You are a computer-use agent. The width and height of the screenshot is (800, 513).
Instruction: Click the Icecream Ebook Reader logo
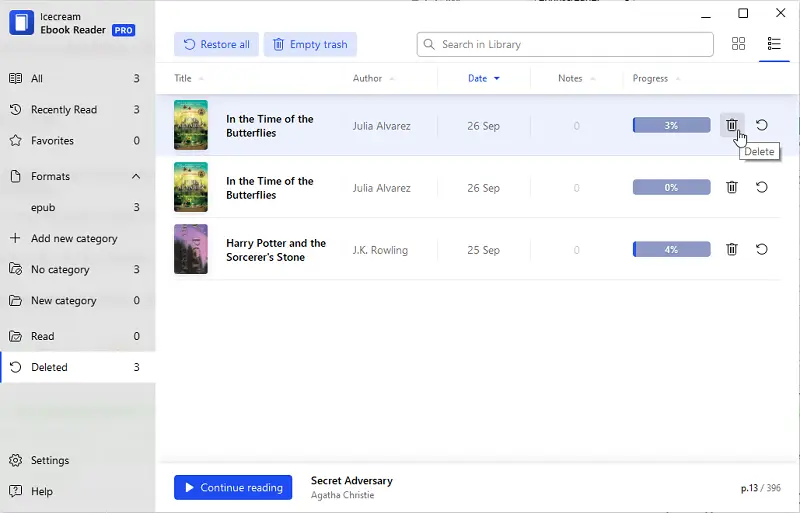pos(21,23)
